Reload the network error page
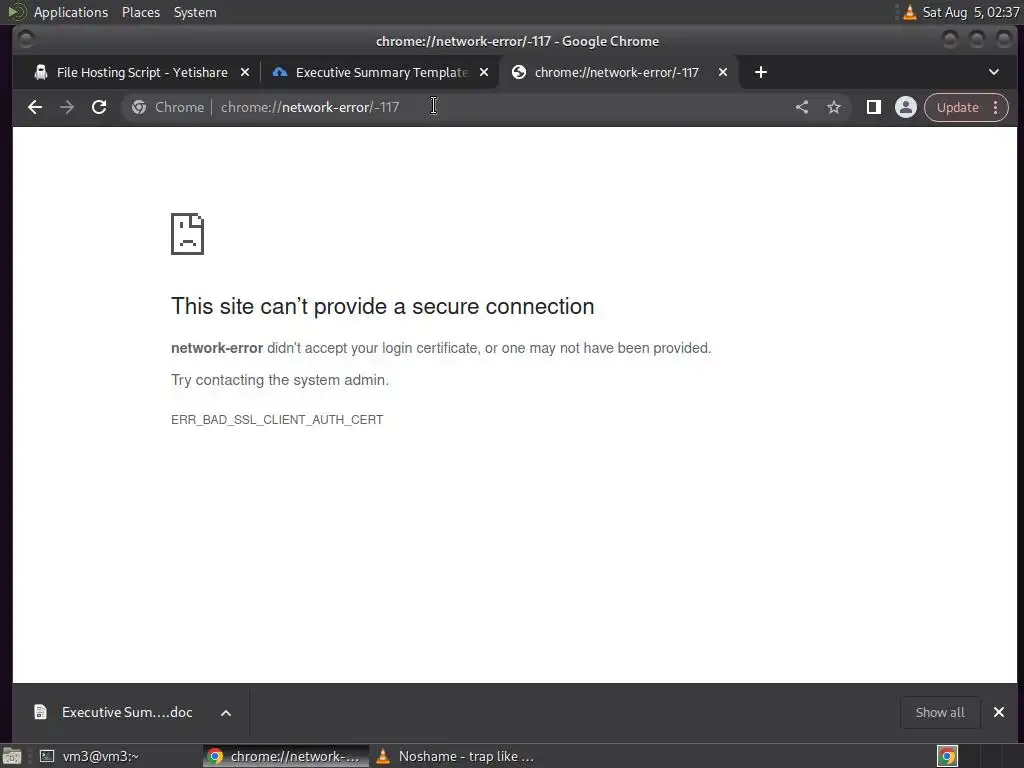1024x768 pixels. pyautogui.click(x=99, y=107)
